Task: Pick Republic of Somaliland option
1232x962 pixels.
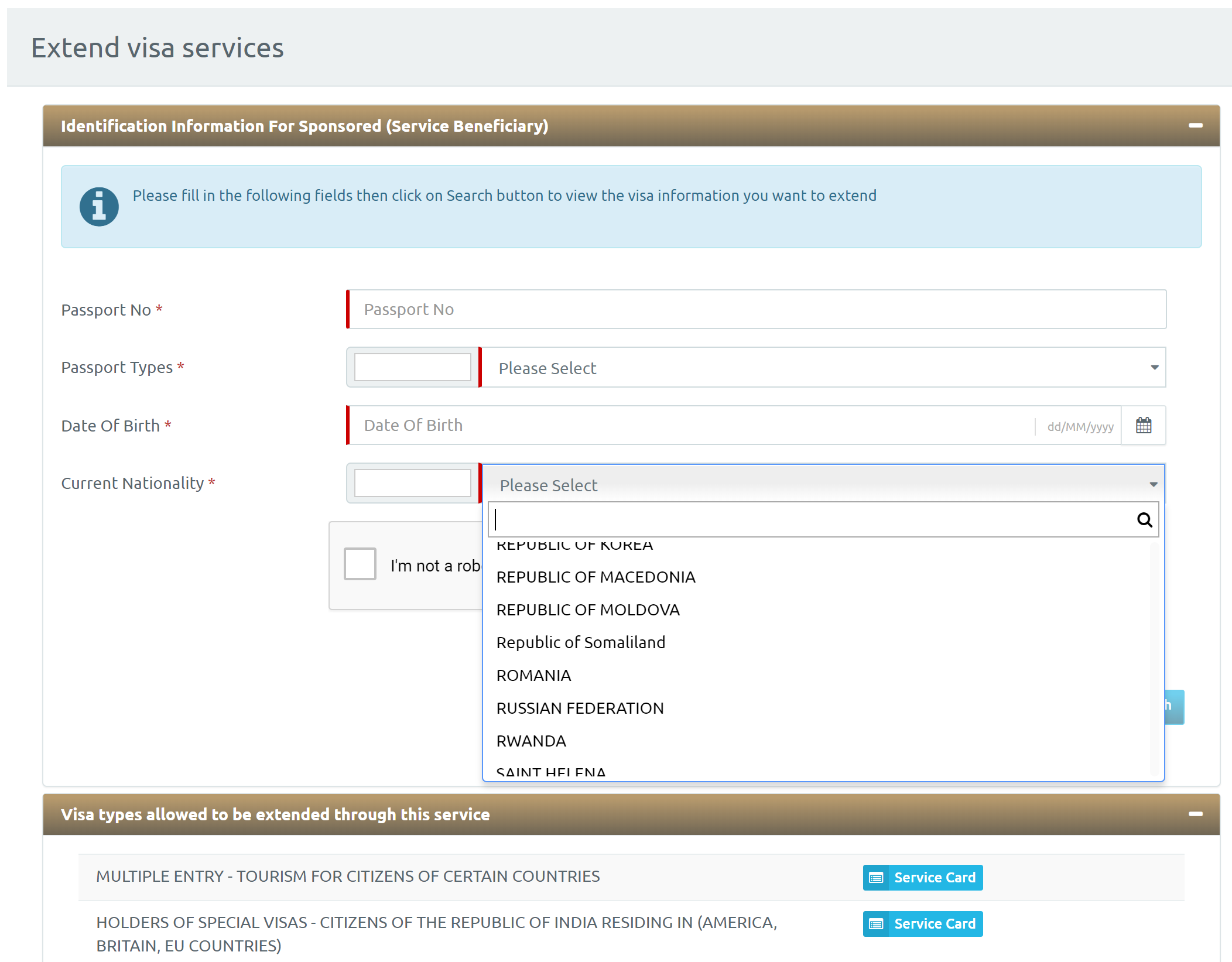Action: [580, 643]
